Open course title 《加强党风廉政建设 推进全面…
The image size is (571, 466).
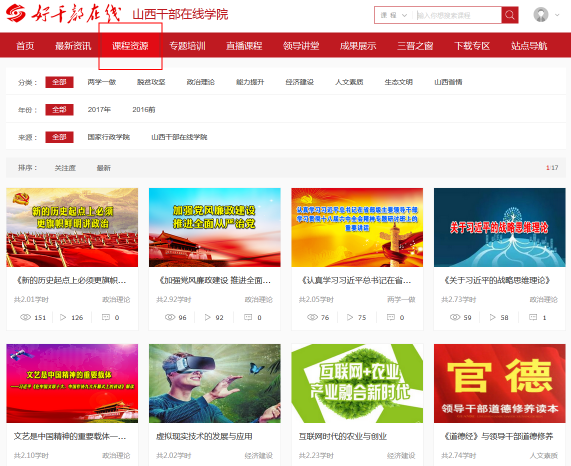[214, 281]
